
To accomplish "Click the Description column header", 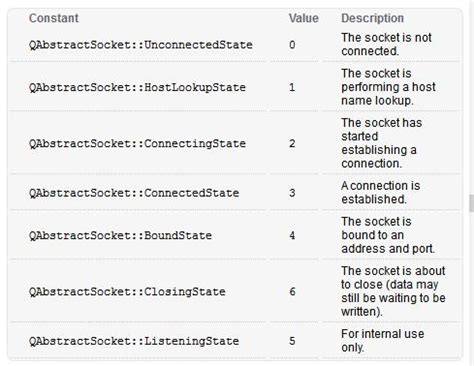I will (x=372, y=18).
